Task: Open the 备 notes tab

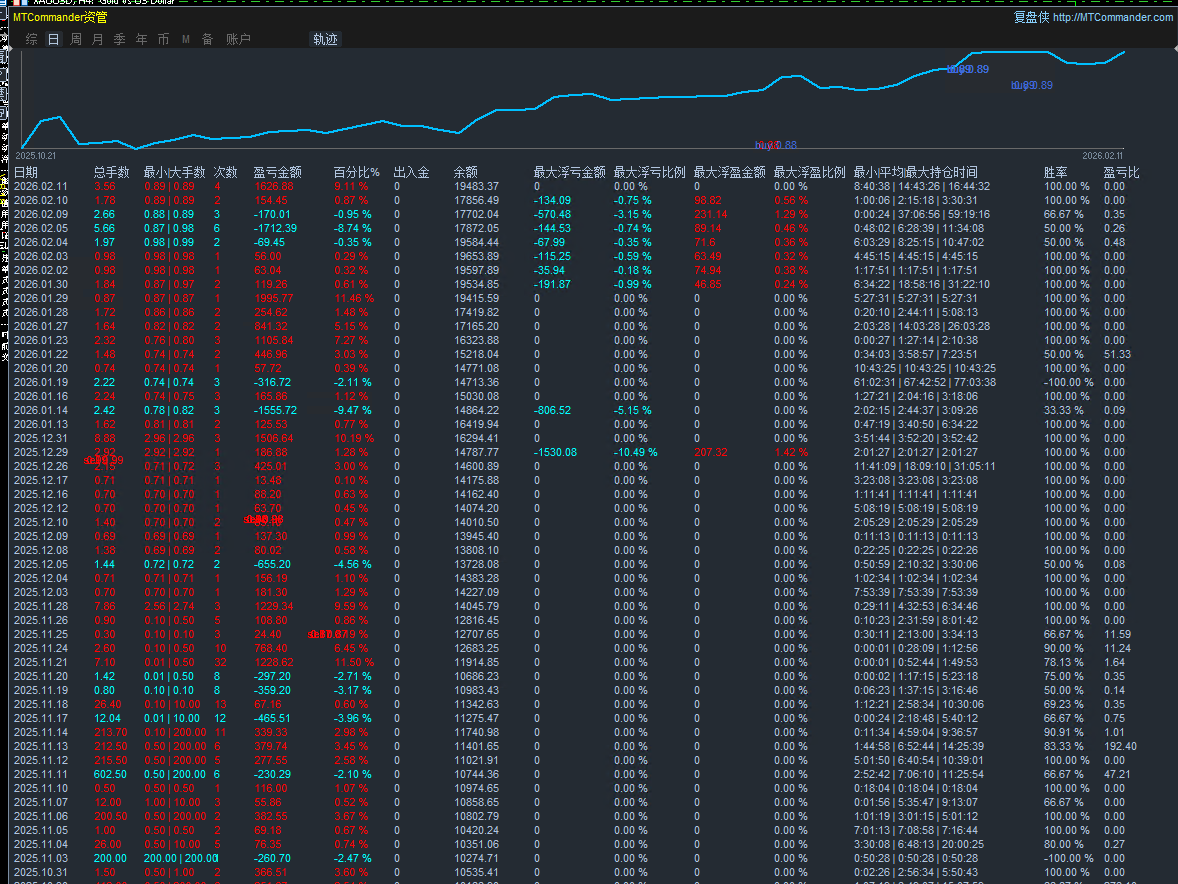Action: pyautogui.click(x=207, y=39)
